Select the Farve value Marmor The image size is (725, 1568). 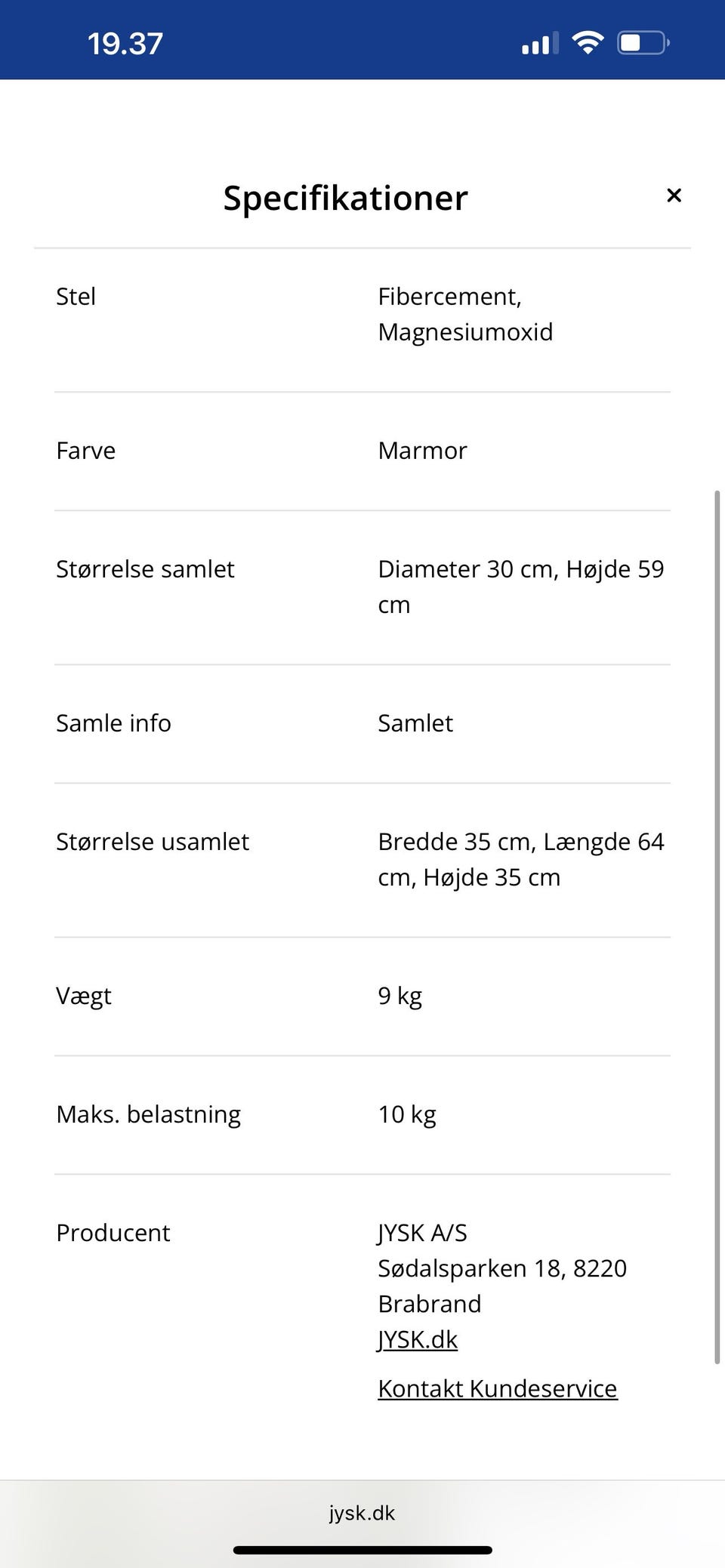click(x=422, y=451)
